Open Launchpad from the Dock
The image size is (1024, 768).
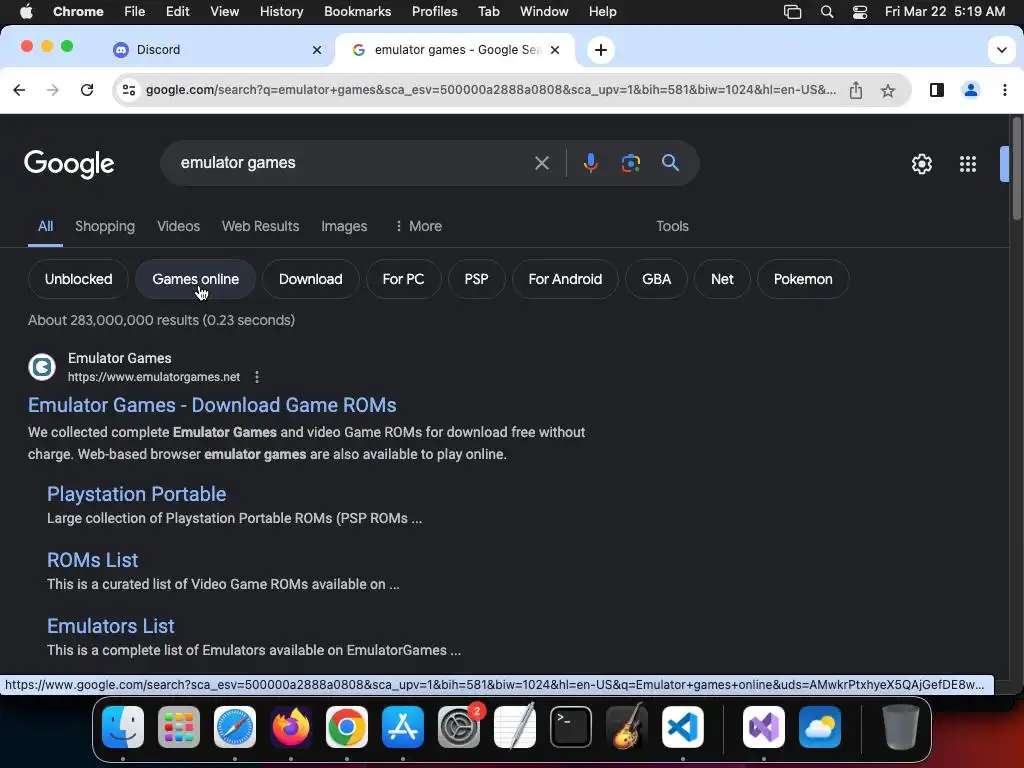(178, 727)
